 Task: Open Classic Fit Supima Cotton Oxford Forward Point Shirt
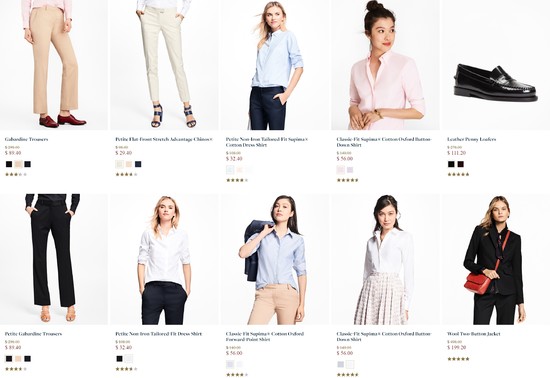(x=265, y=337)
